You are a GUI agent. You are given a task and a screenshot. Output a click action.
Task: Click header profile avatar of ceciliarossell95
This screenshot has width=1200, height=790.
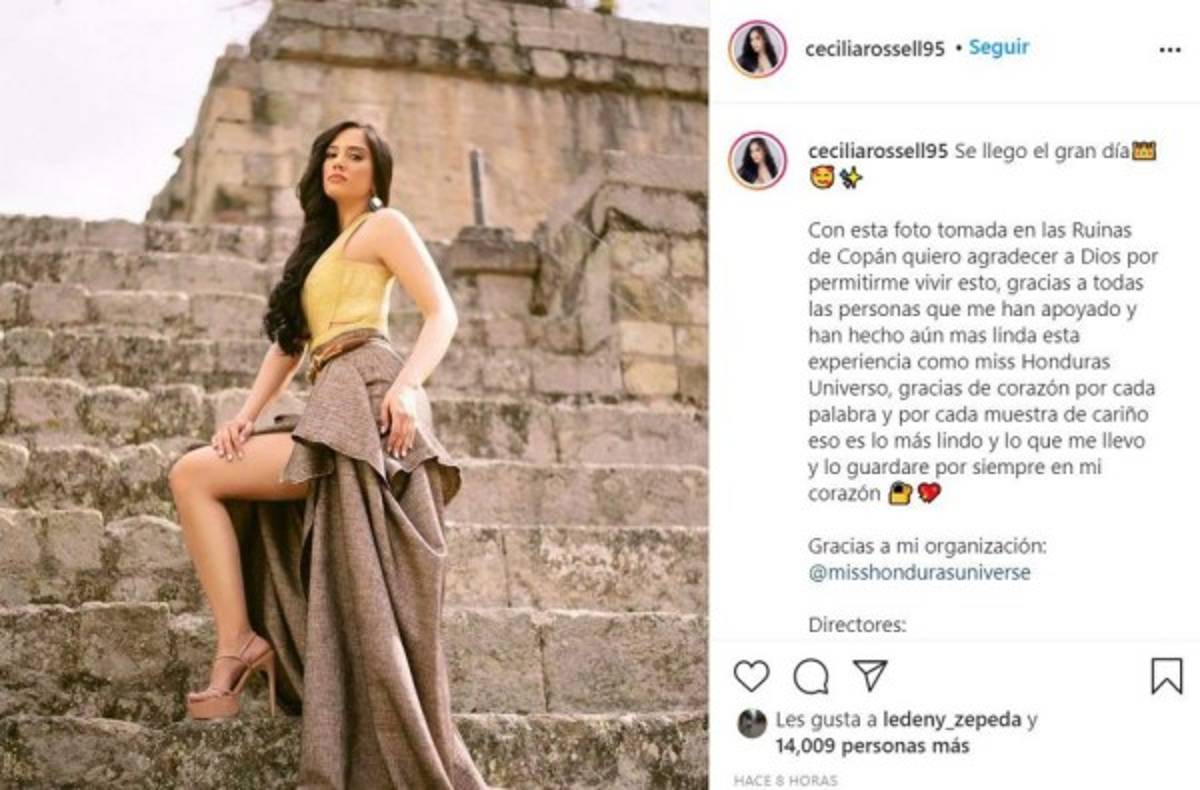pos(758,49)
